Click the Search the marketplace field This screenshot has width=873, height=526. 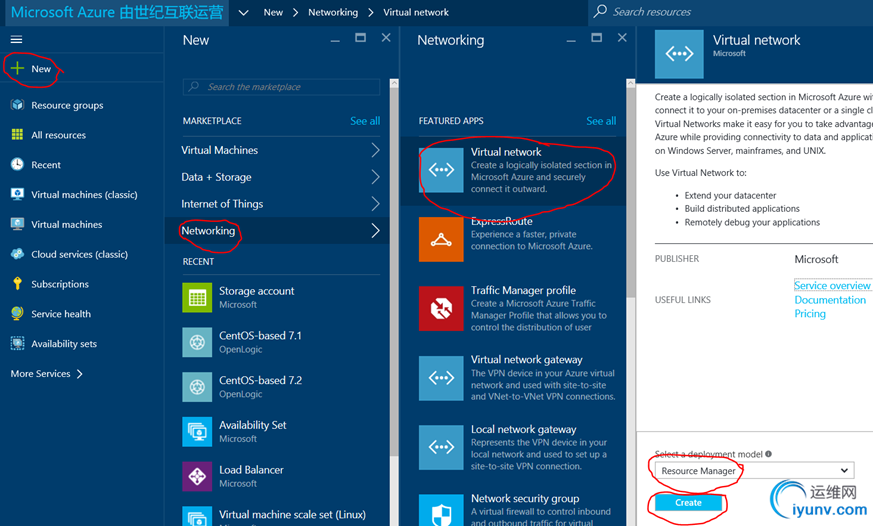click(x=281, y=87)
